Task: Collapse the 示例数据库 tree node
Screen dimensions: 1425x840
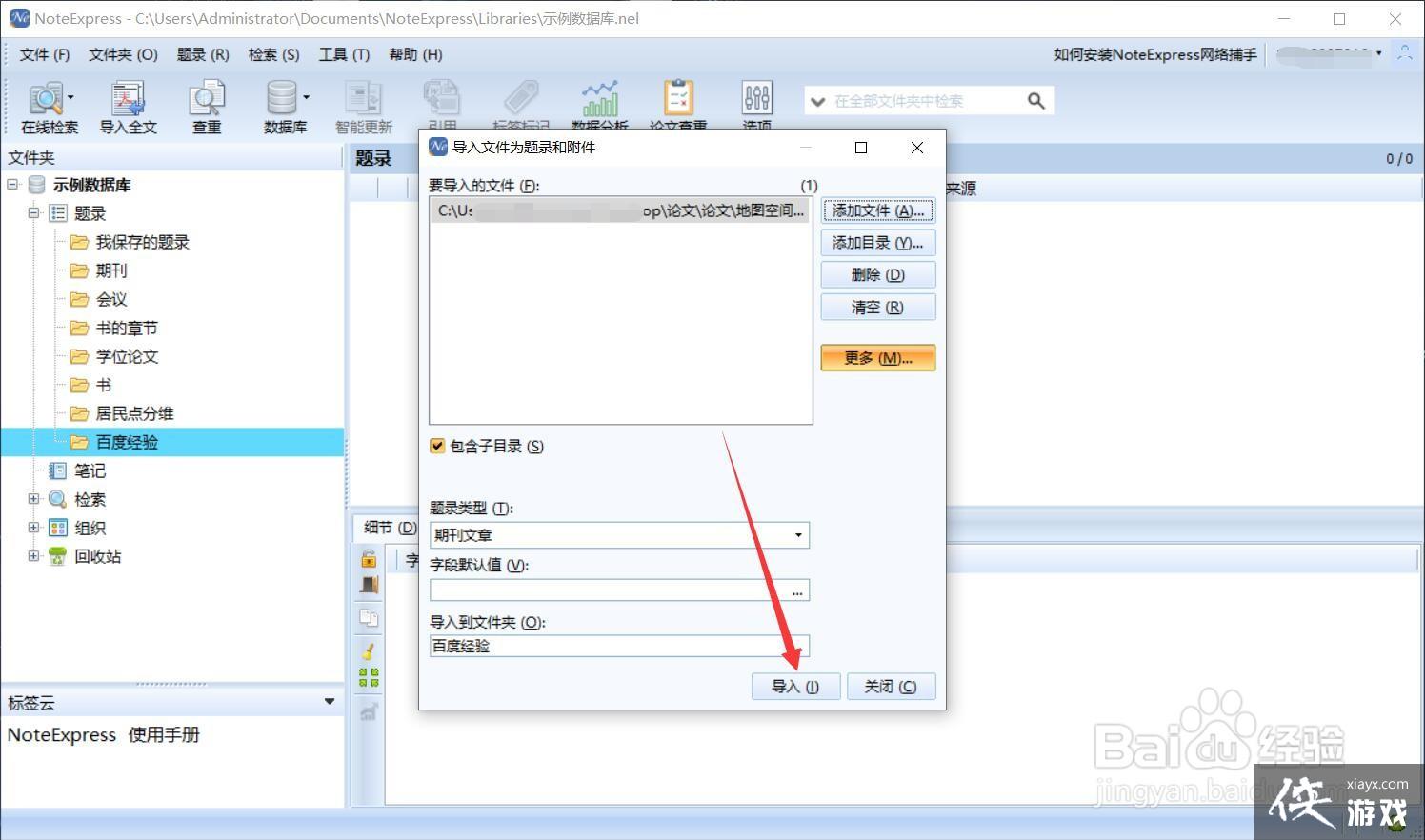Action: [x=12, y=185]
